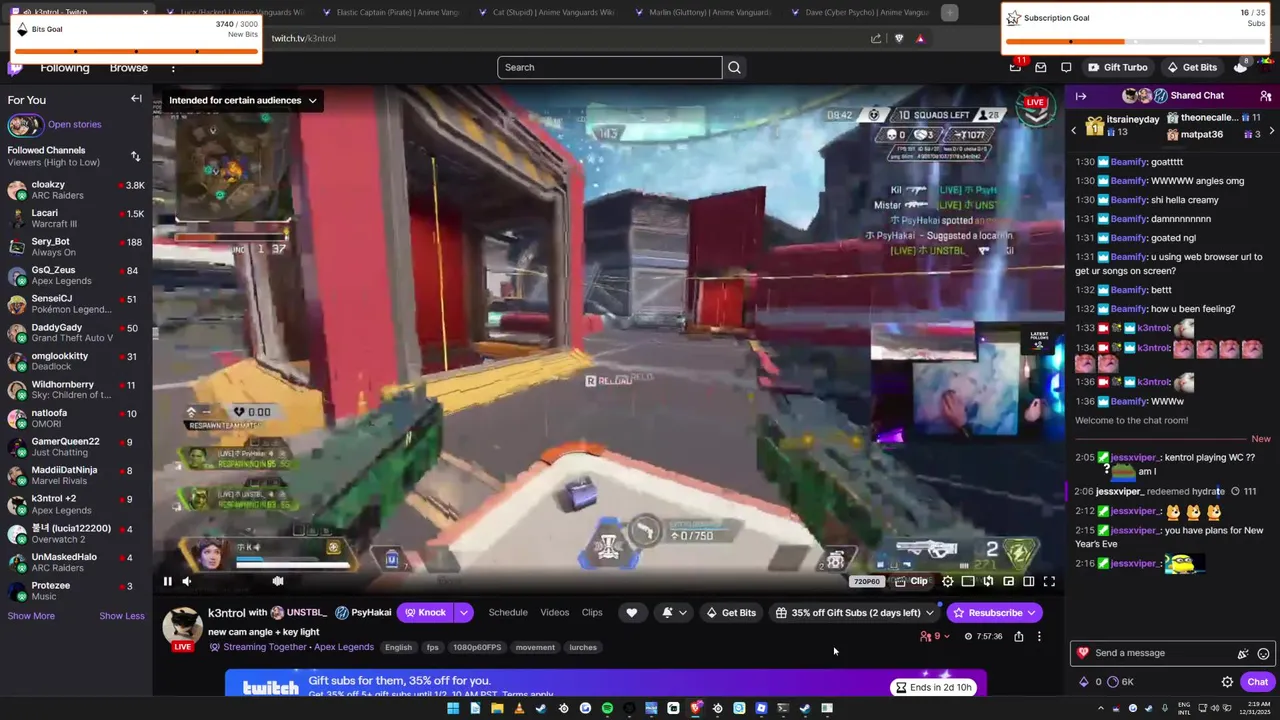Select the movement tag
This screenshot has height=720, width=1280.
point(535,647)
